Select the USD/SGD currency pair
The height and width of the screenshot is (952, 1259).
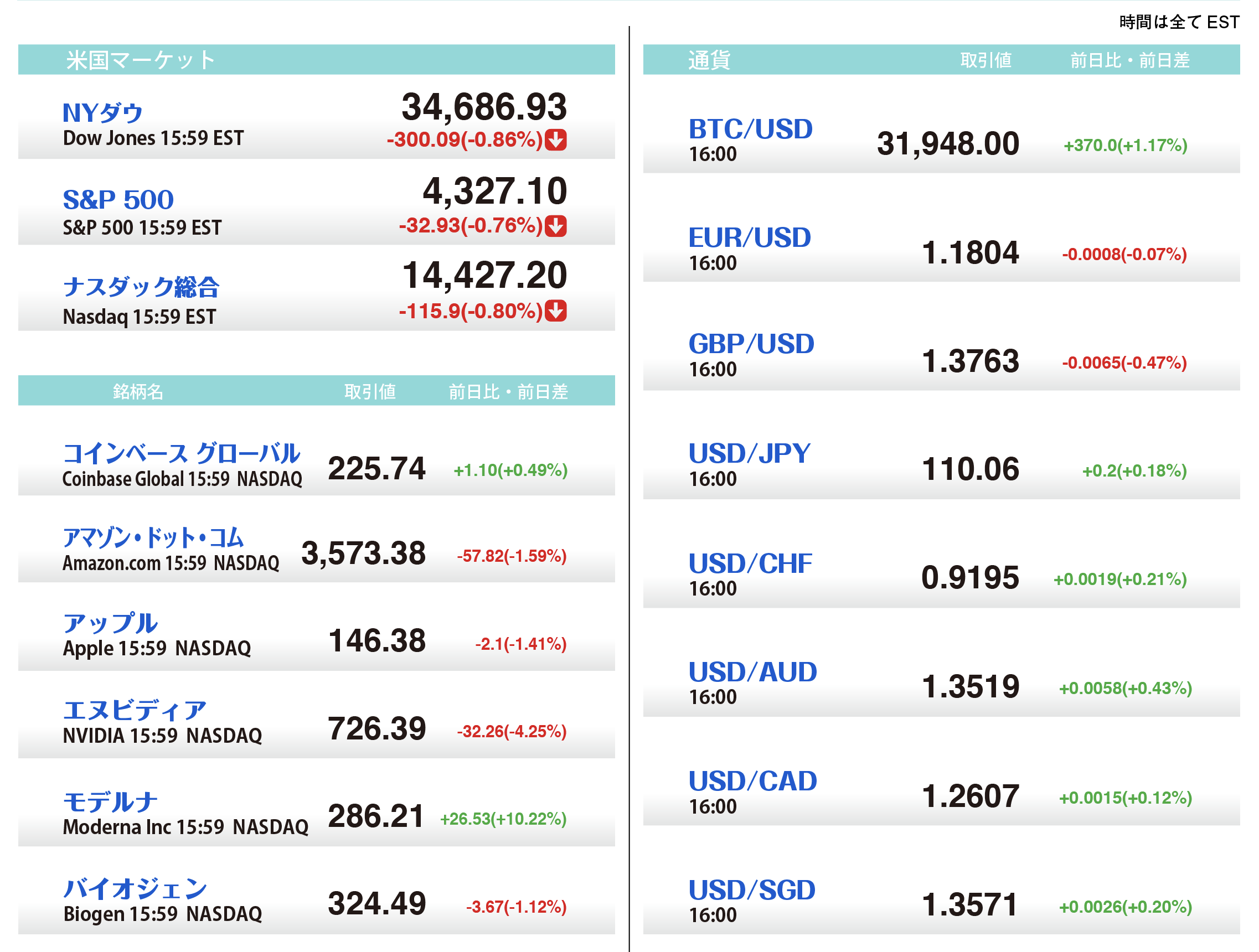click(x=751, y=890)
